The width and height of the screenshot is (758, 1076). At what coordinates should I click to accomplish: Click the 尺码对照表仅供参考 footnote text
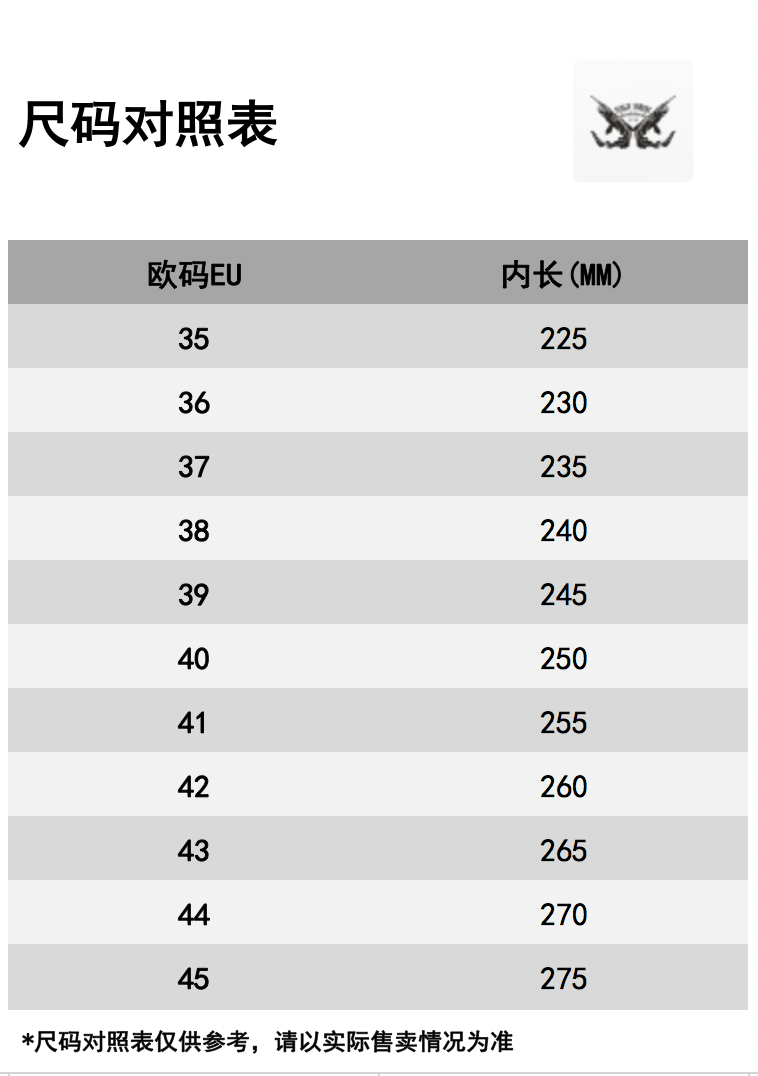[142, 1041]
